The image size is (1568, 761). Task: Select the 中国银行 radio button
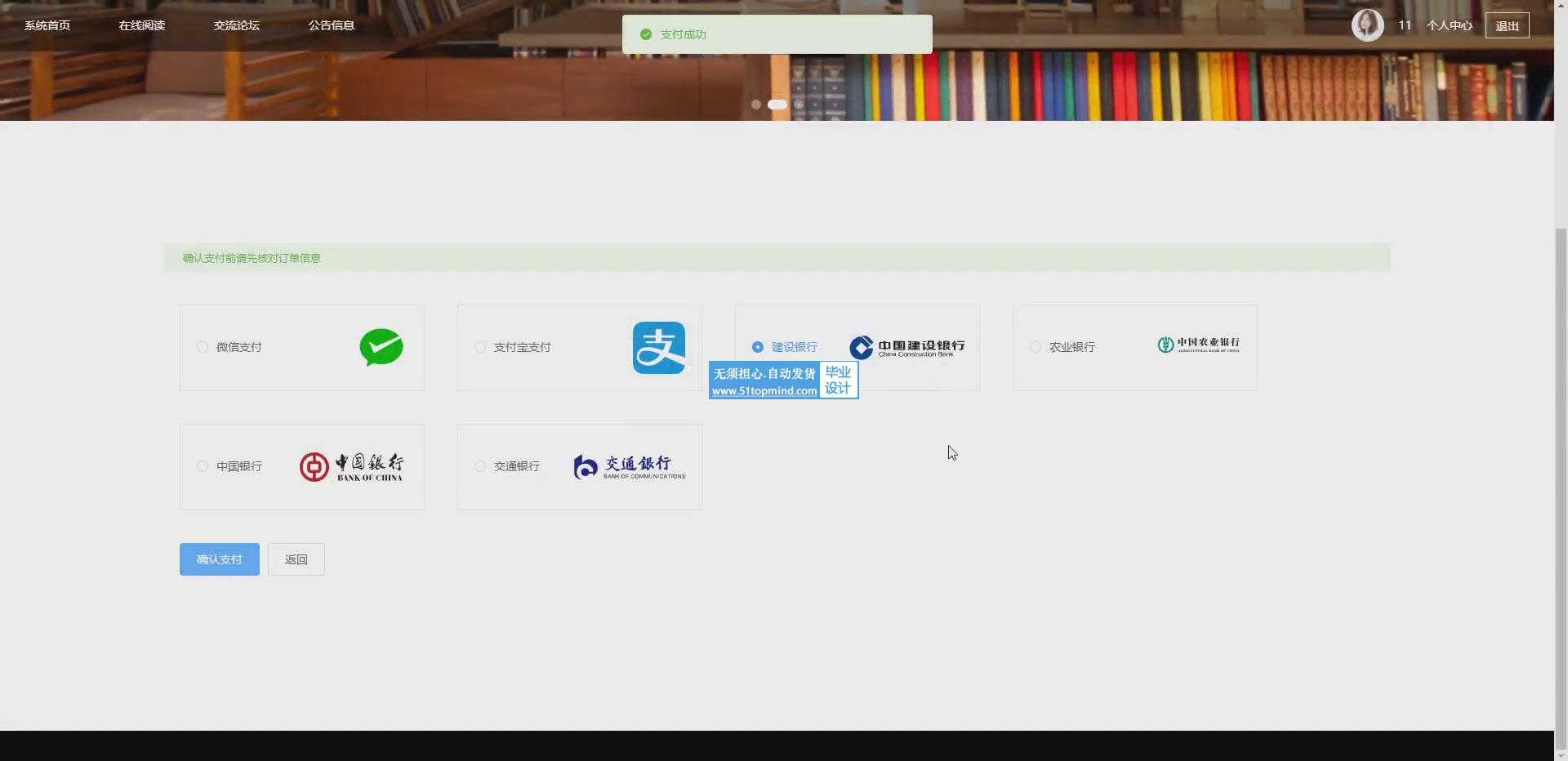(x=203, y=466)
